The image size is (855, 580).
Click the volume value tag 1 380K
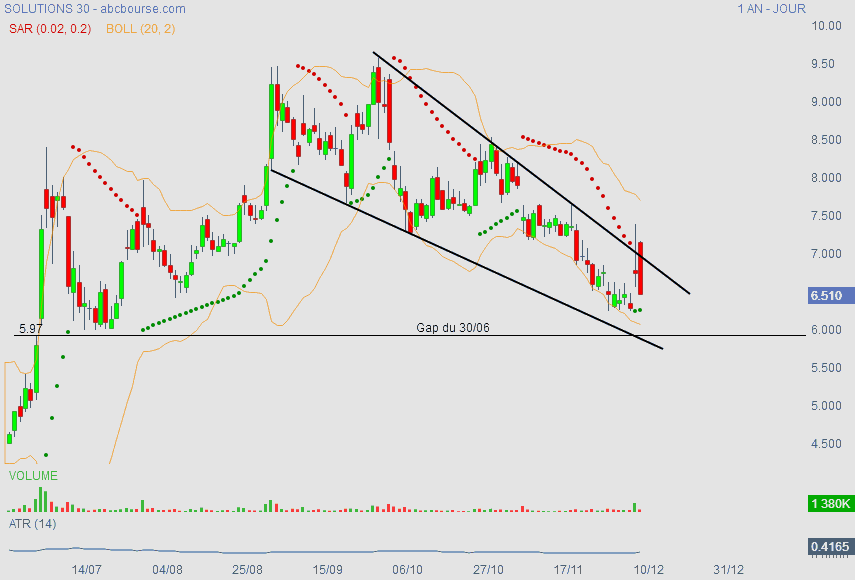point(830,503)
